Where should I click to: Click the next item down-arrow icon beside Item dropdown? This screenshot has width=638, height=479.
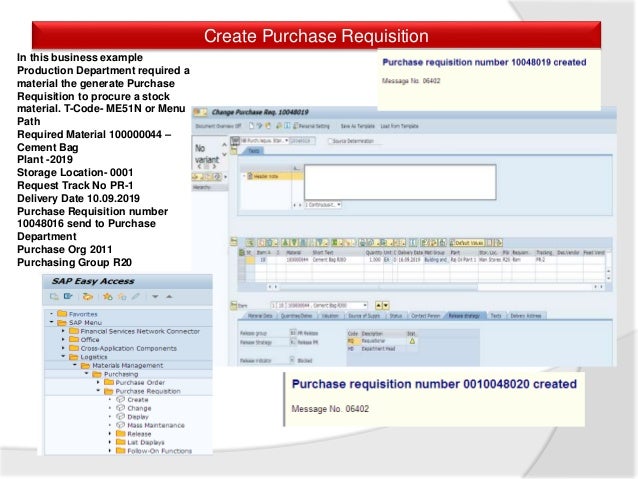(386, 305)
